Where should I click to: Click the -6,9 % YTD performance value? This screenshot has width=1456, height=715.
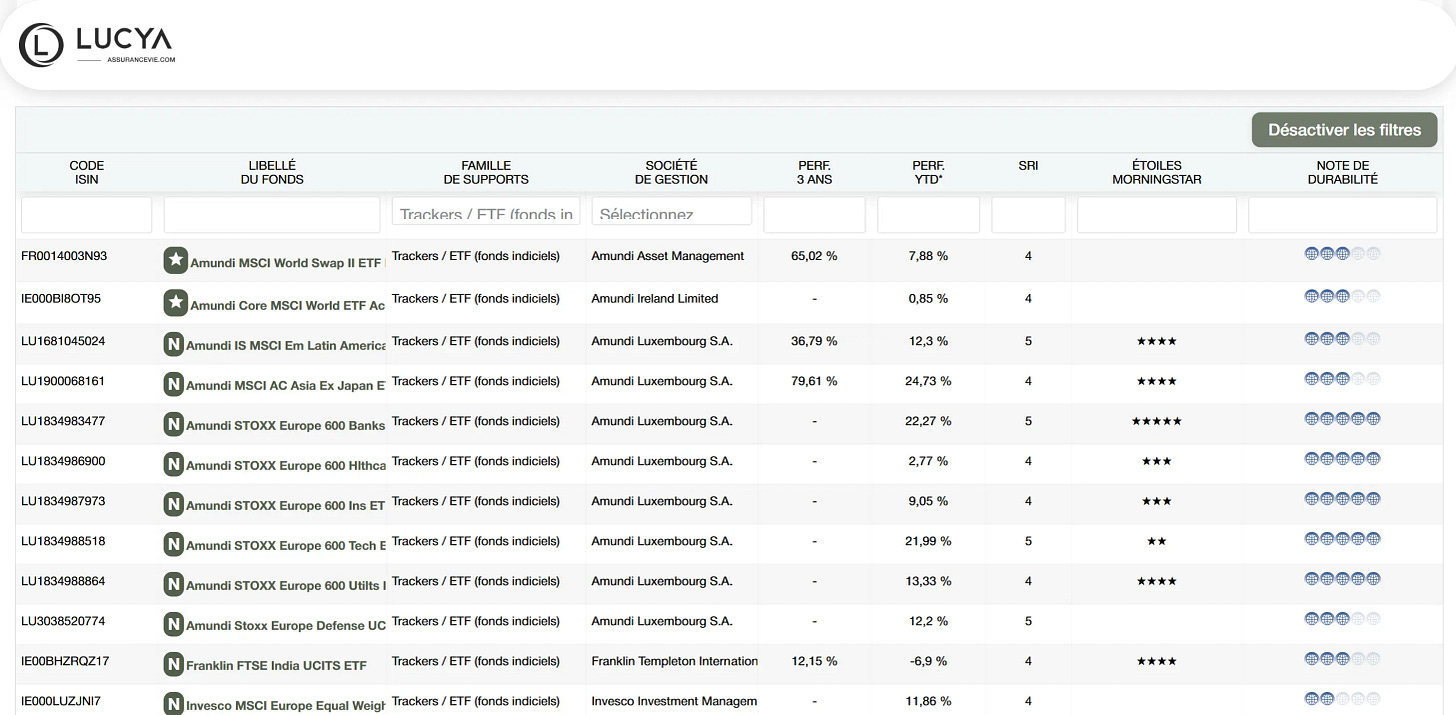pyautogui.click(x=928, y=661)
